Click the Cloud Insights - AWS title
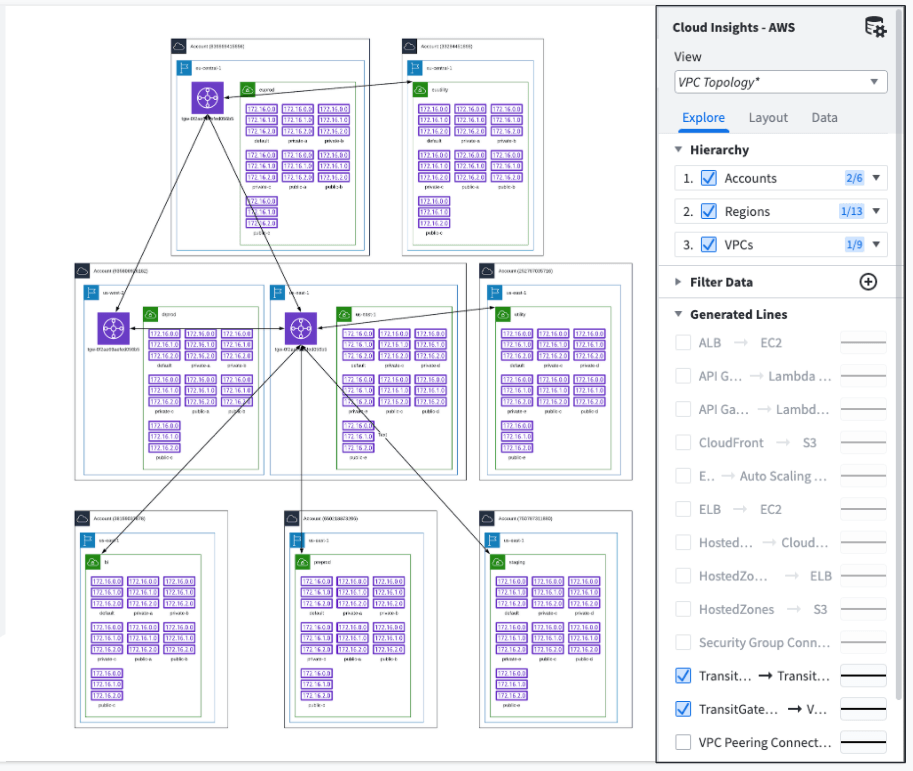This screenshot has height=771, width=913. (x=733, y=27)
